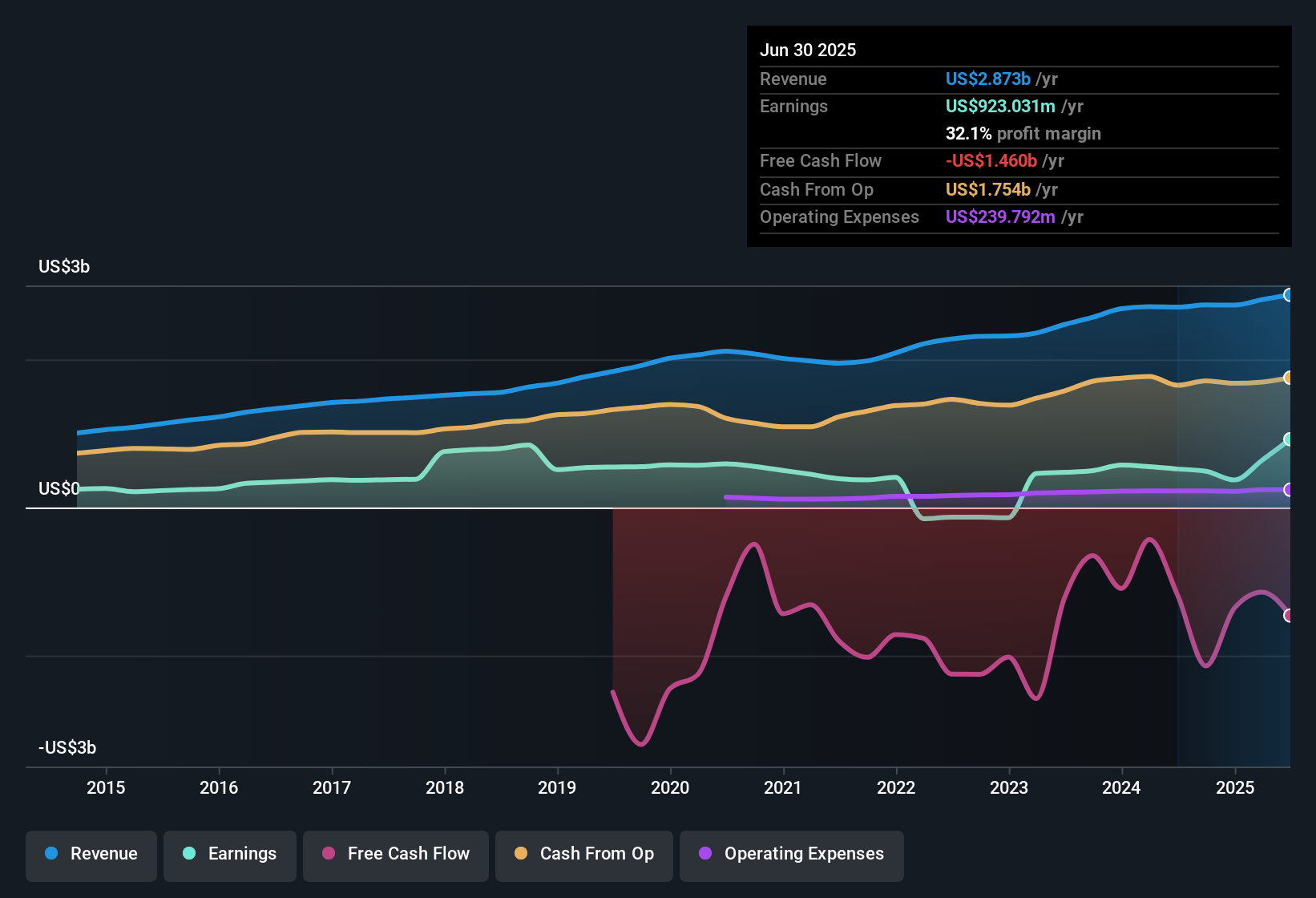
Task: Toggle Free Cash Flow series visibility
Action: click(395, 854)
